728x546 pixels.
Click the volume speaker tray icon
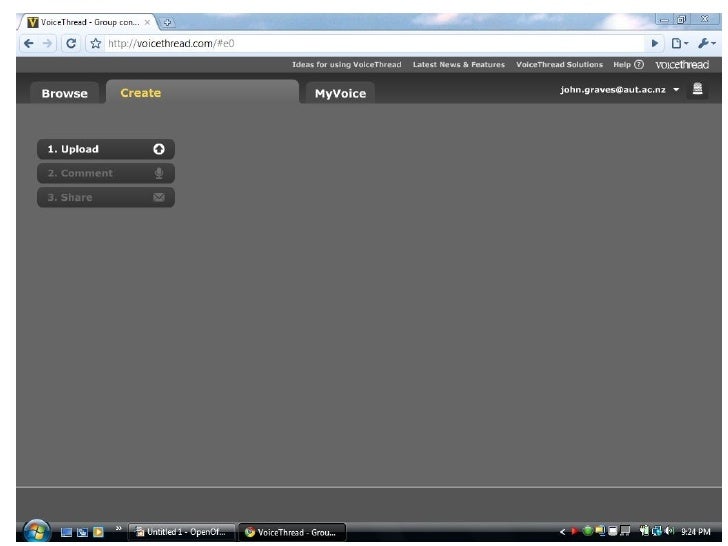[x=670, y=531]
